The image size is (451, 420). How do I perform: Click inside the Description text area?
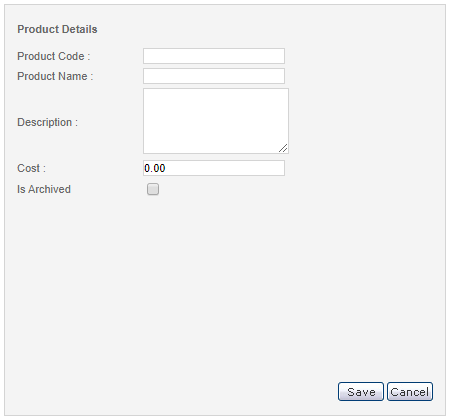coord(216,121)
